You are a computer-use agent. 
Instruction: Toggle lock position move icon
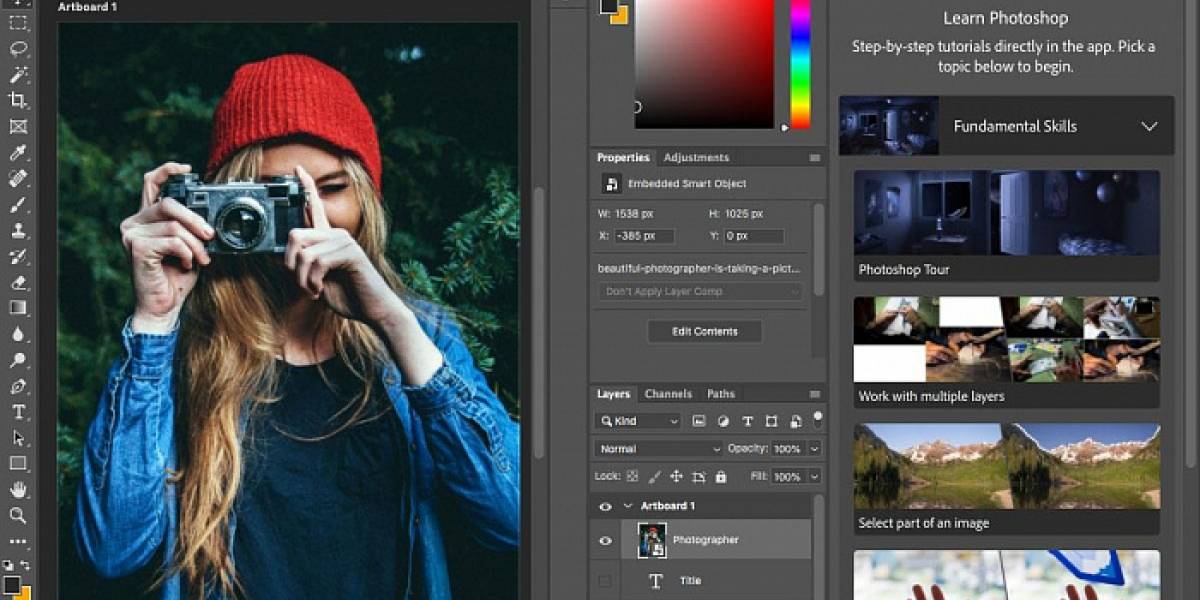pyautogui.click(x=676, y=477)
